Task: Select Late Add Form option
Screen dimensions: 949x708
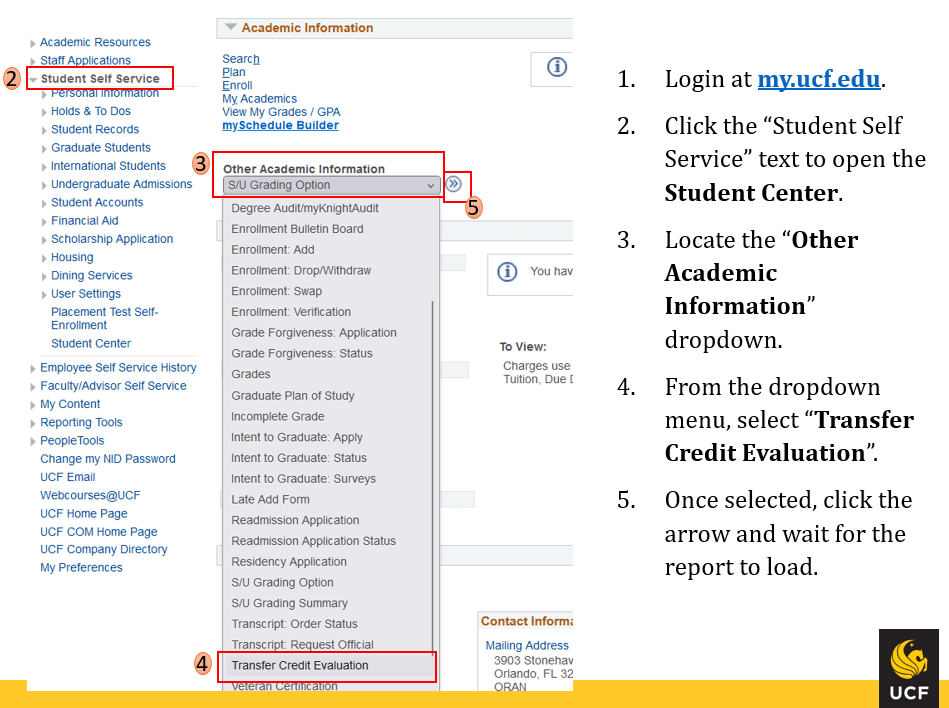Action: point(327,499)
